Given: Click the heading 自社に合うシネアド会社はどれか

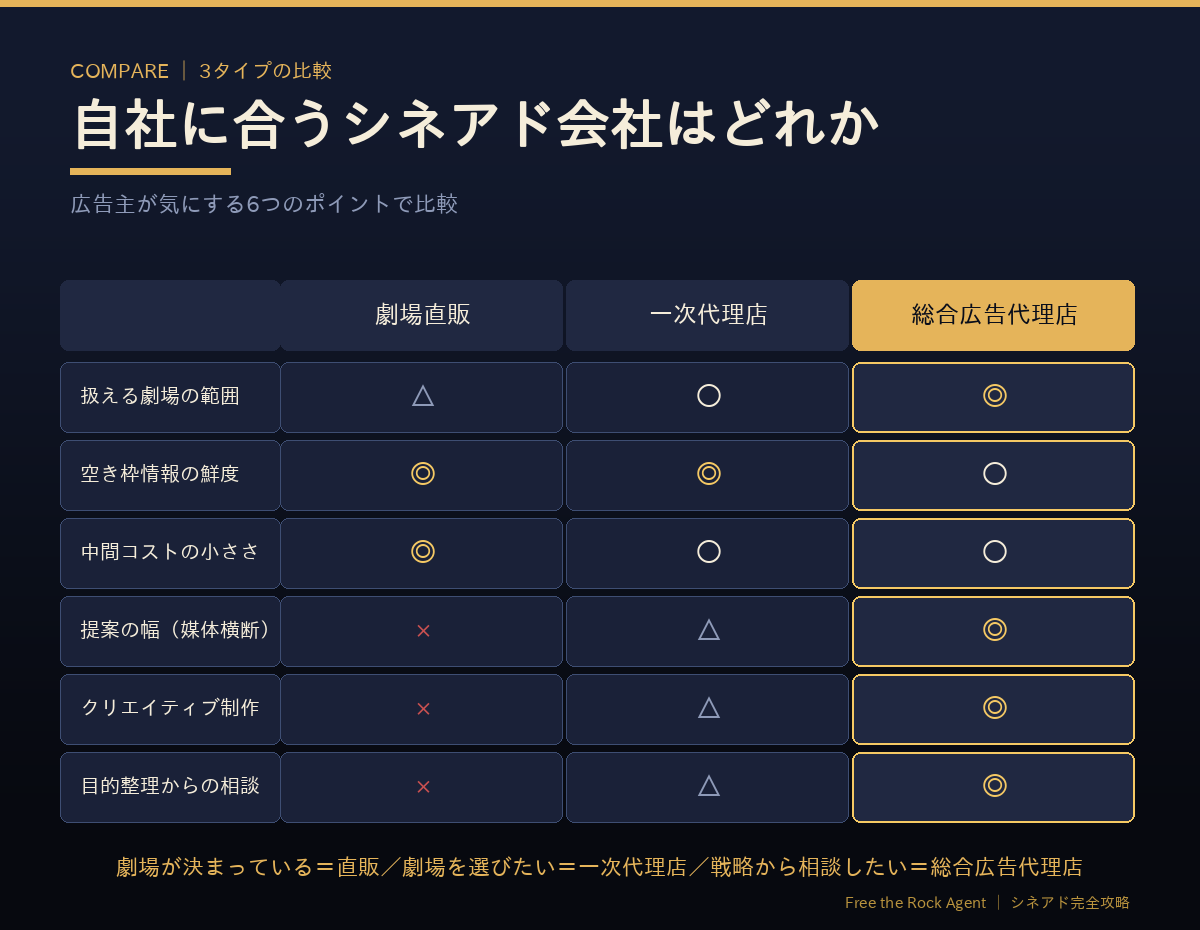Looking at the screenshot, I should [476, 124].
